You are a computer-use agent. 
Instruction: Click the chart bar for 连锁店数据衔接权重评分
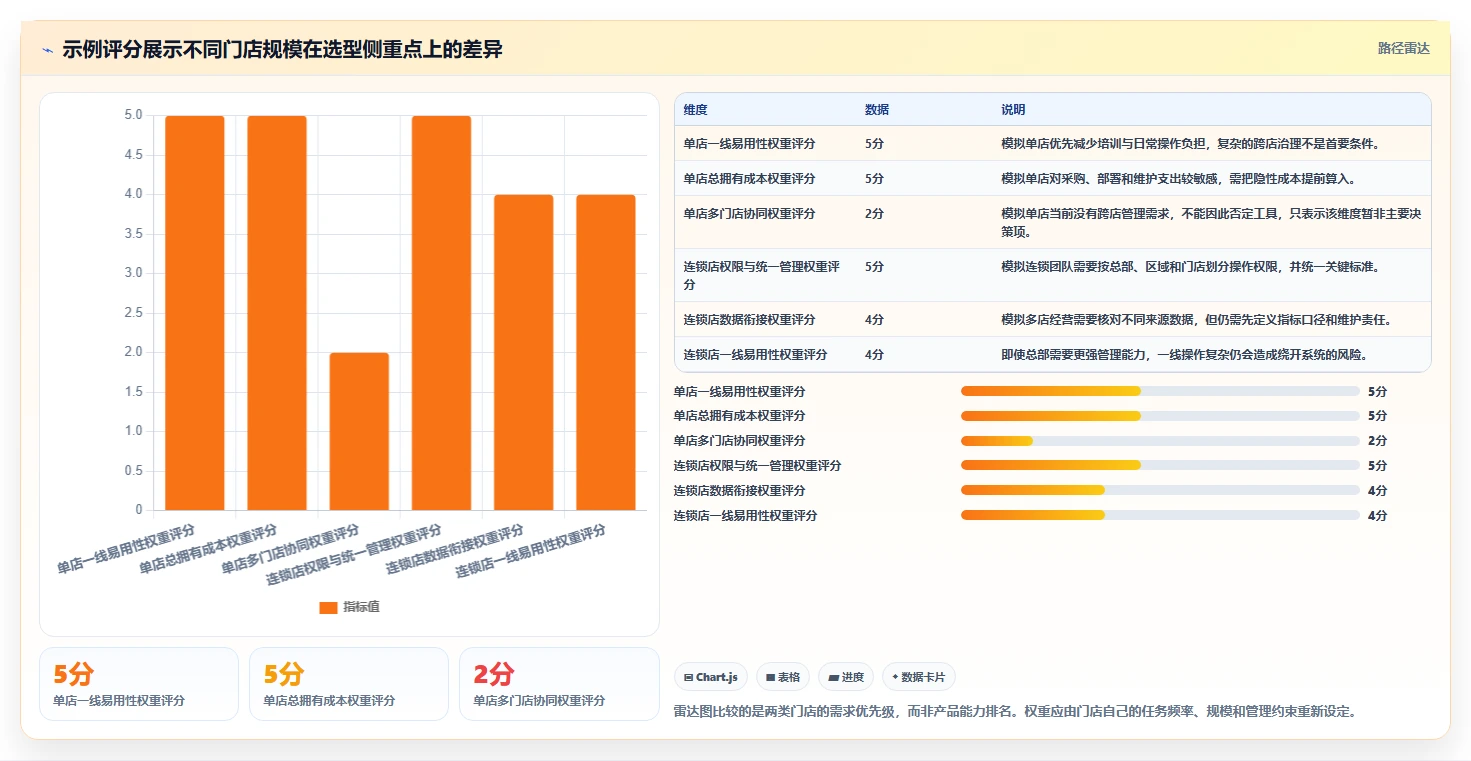523,352
